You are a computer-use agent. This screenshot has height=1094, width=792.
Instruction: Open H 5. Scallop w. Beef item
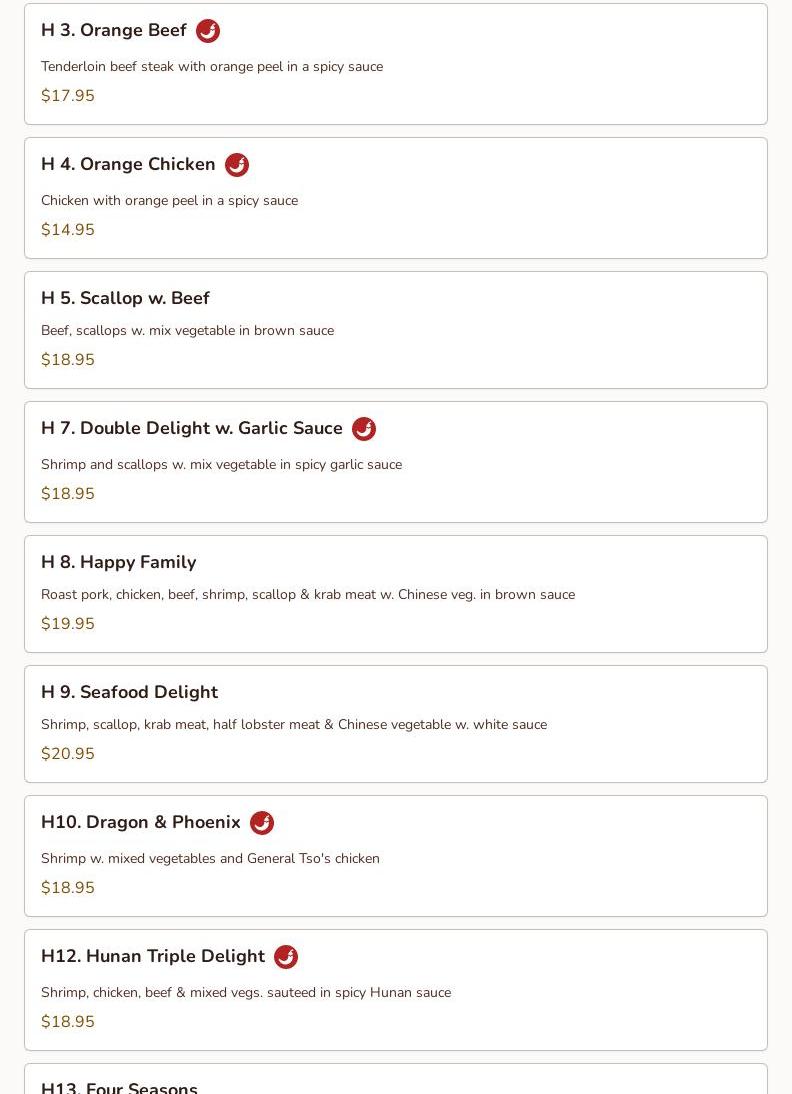pos(125,298)
